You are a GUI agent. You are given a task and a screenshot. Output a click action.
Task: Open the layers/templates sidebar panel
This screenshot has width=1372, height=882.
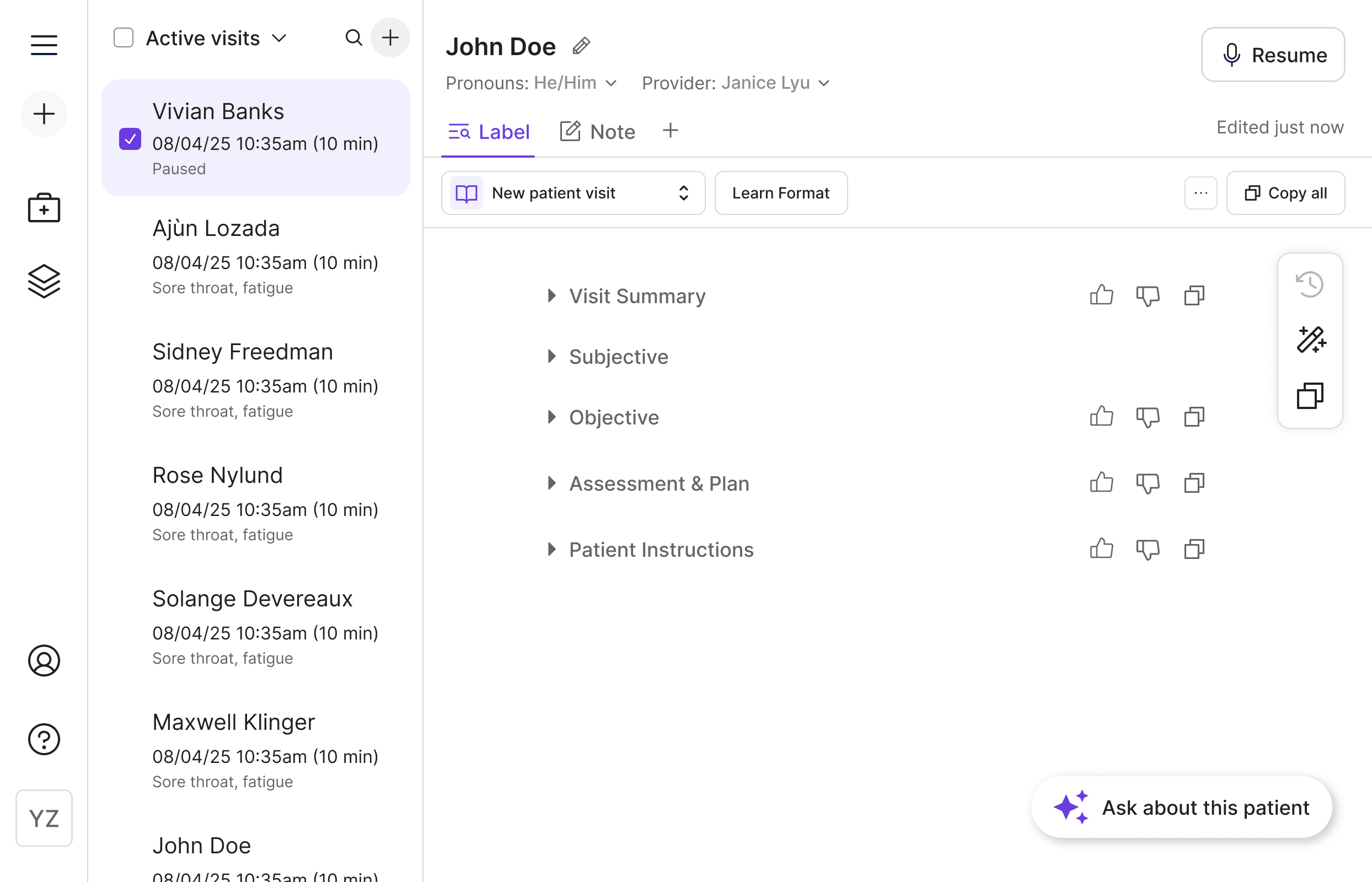pyautogui.click(x=44, y=281)
